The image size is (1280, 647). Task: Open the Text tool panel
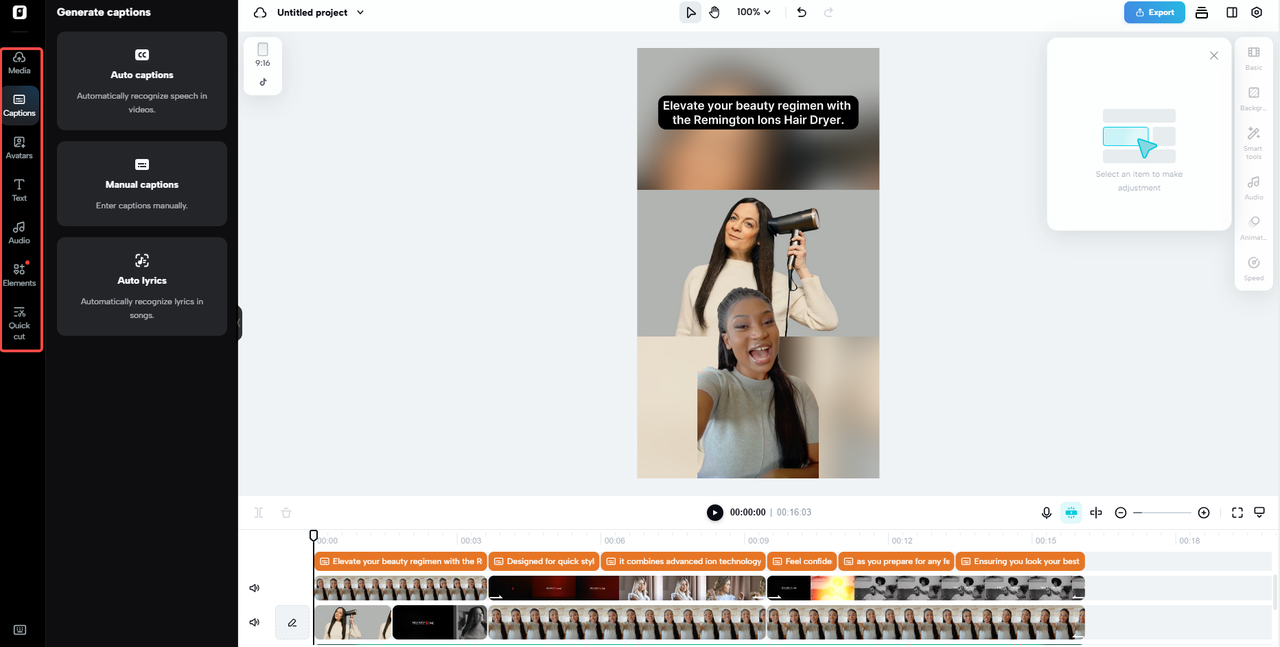coord(19,190)
